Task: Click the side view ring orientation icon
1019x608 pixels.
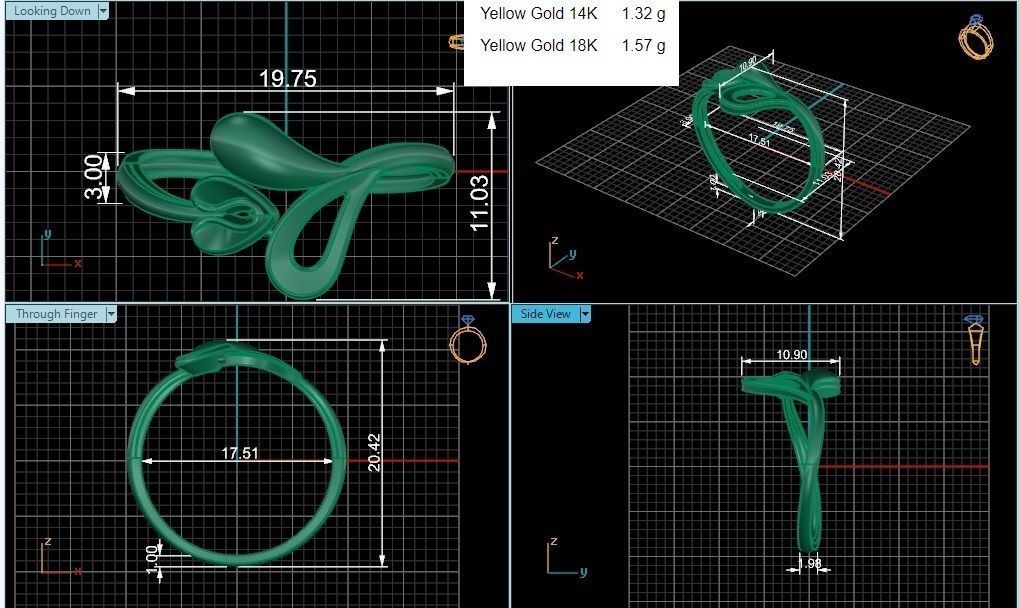Action: click(975, 339)
